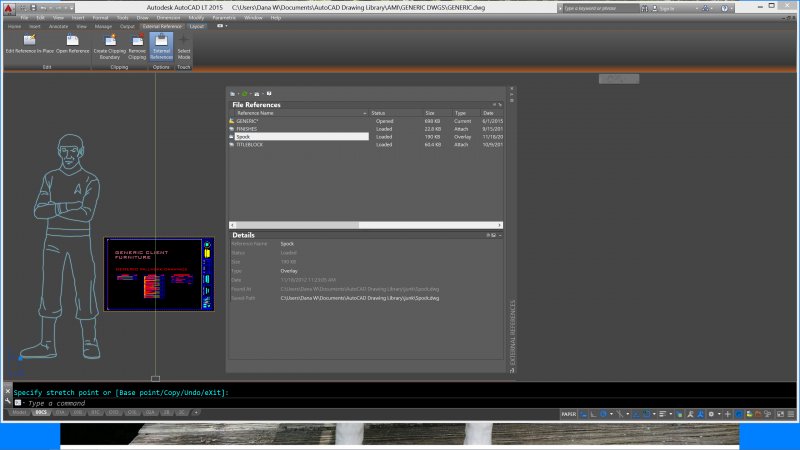The width and height of the screenshot is (800, 450).
Task: Click Saved Path value in Details
Action: click(360, 298)
